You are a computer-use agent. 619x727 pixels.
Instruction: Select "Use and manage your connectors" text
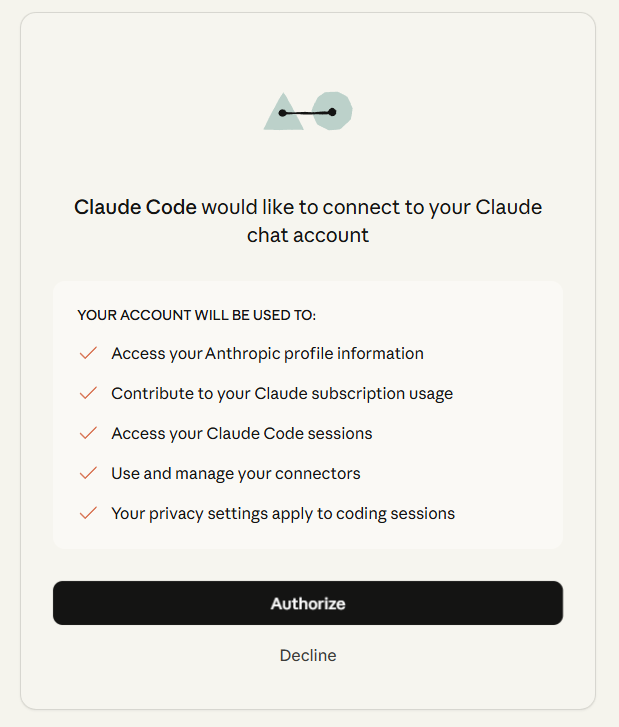236,473
